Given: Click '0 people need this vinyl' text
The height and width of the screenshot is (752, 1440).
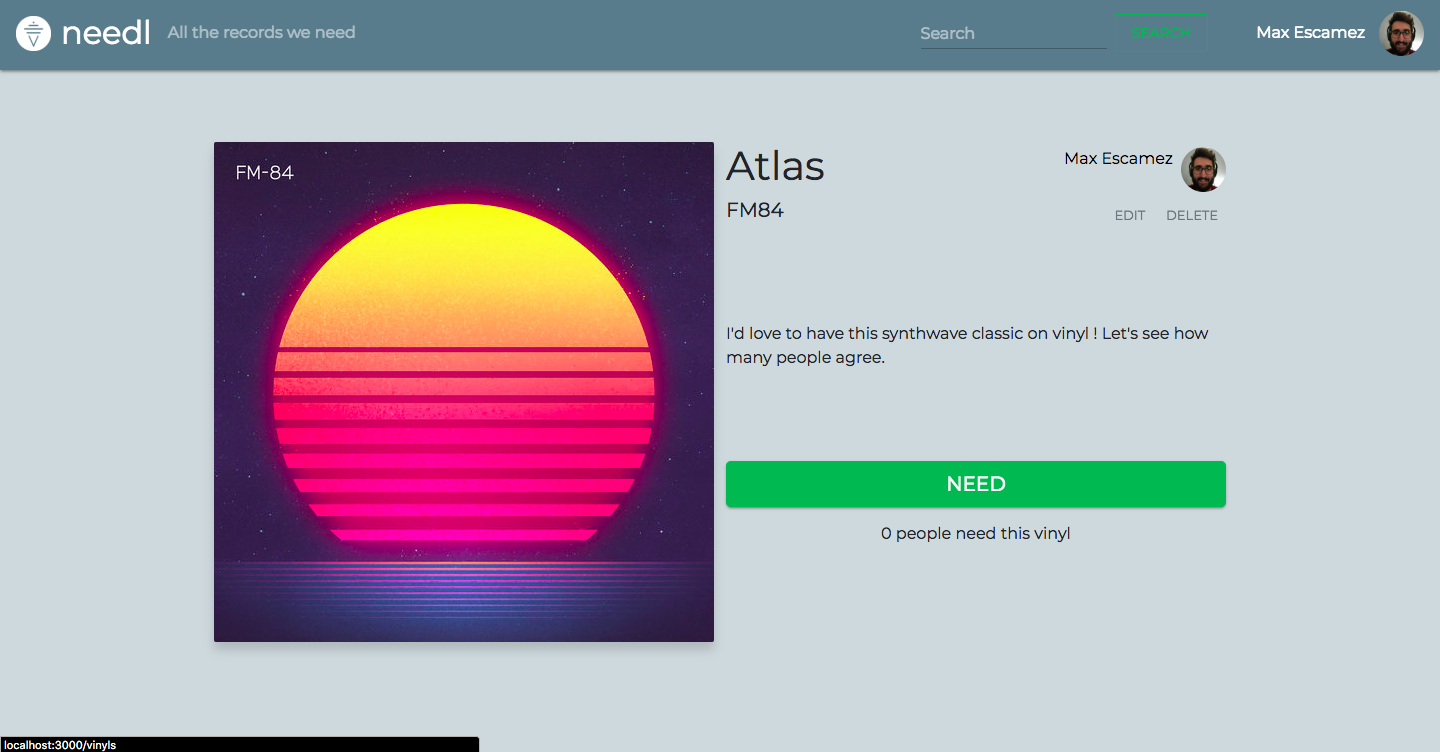Looking at the screenshot, I should 976,534.
